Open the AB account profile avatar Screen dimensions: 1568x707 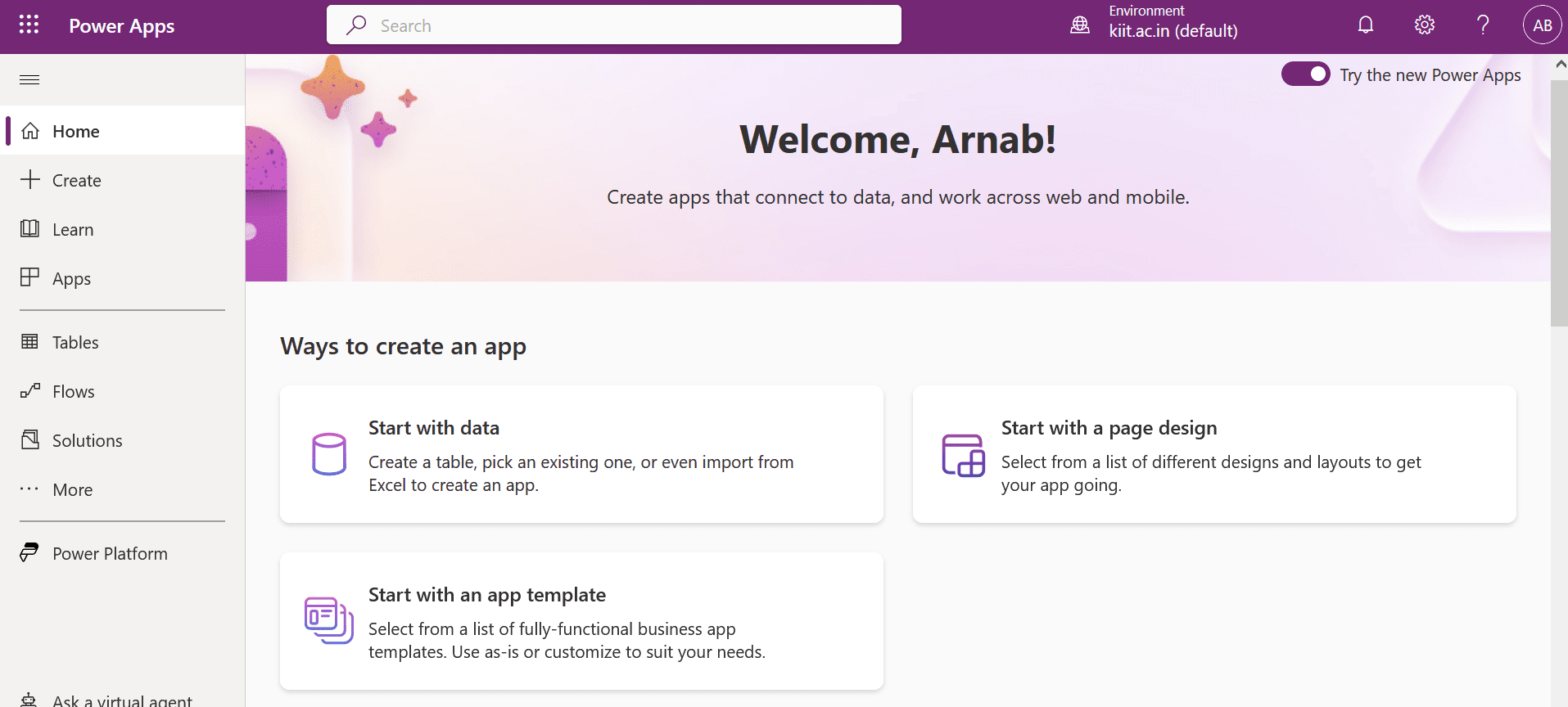1542,25
